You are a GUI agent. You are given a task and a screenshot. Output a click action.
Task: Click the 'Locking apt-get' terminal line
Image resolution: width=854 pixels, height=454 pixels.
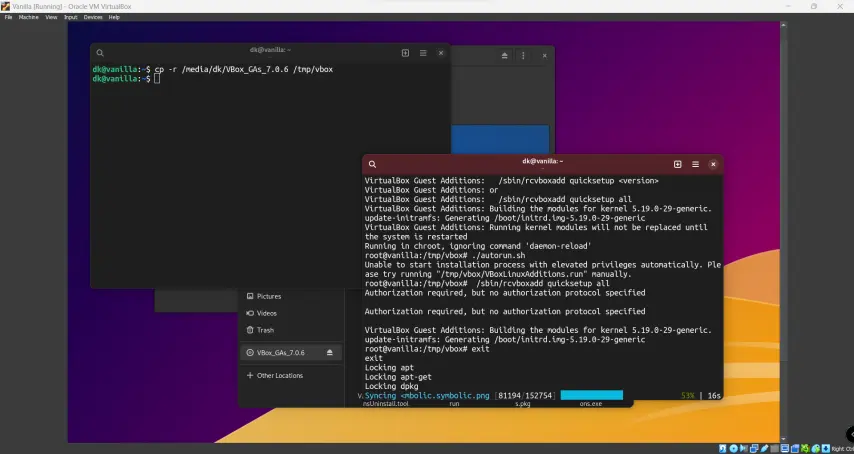[x=398, y=377]
